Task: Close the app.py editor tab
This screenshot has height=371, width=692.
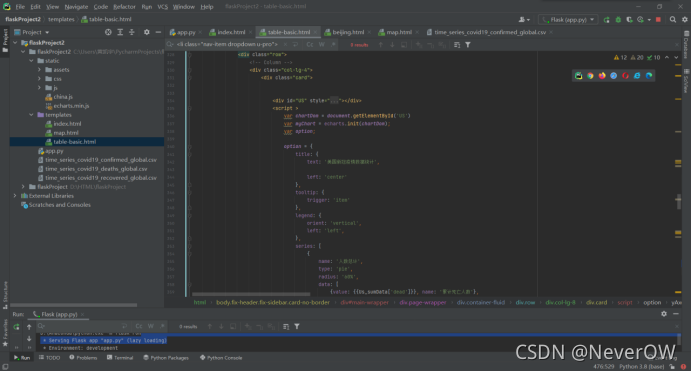Action: pos(200,32)
